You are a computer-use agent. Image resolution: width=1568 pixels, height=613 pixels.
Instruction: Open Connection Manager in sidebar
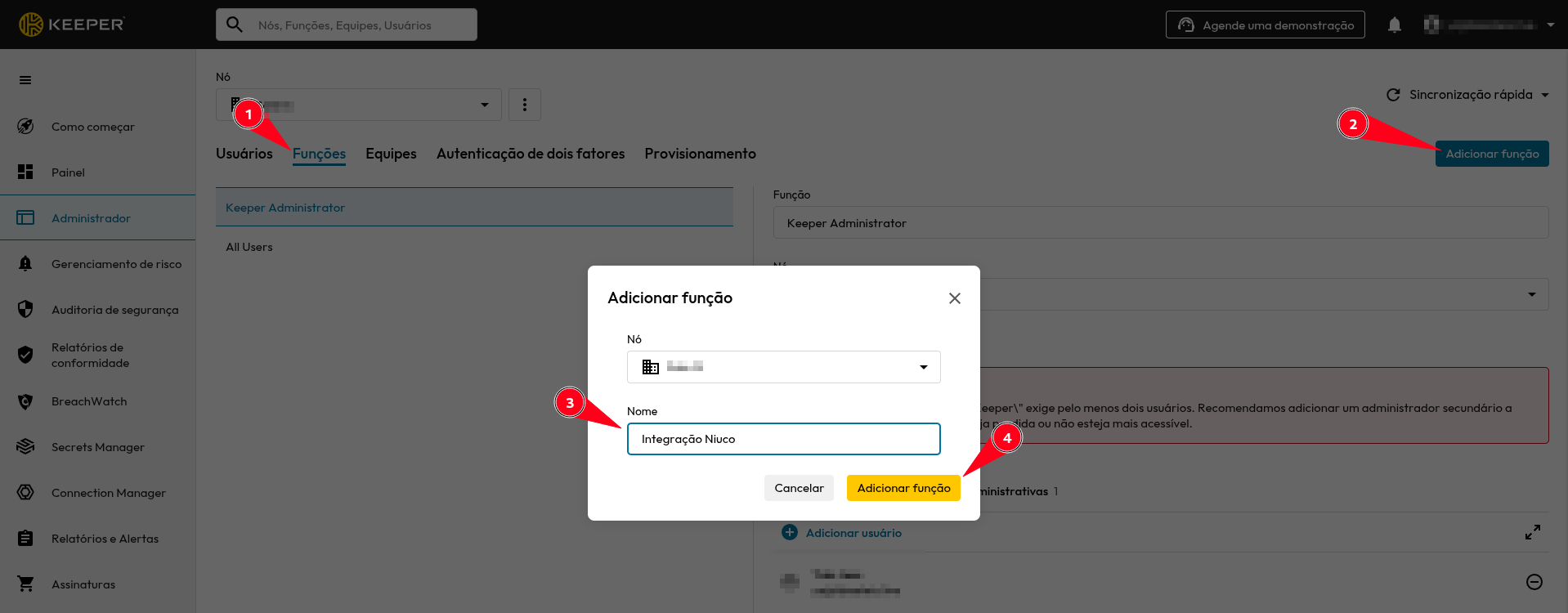(98, 493)
